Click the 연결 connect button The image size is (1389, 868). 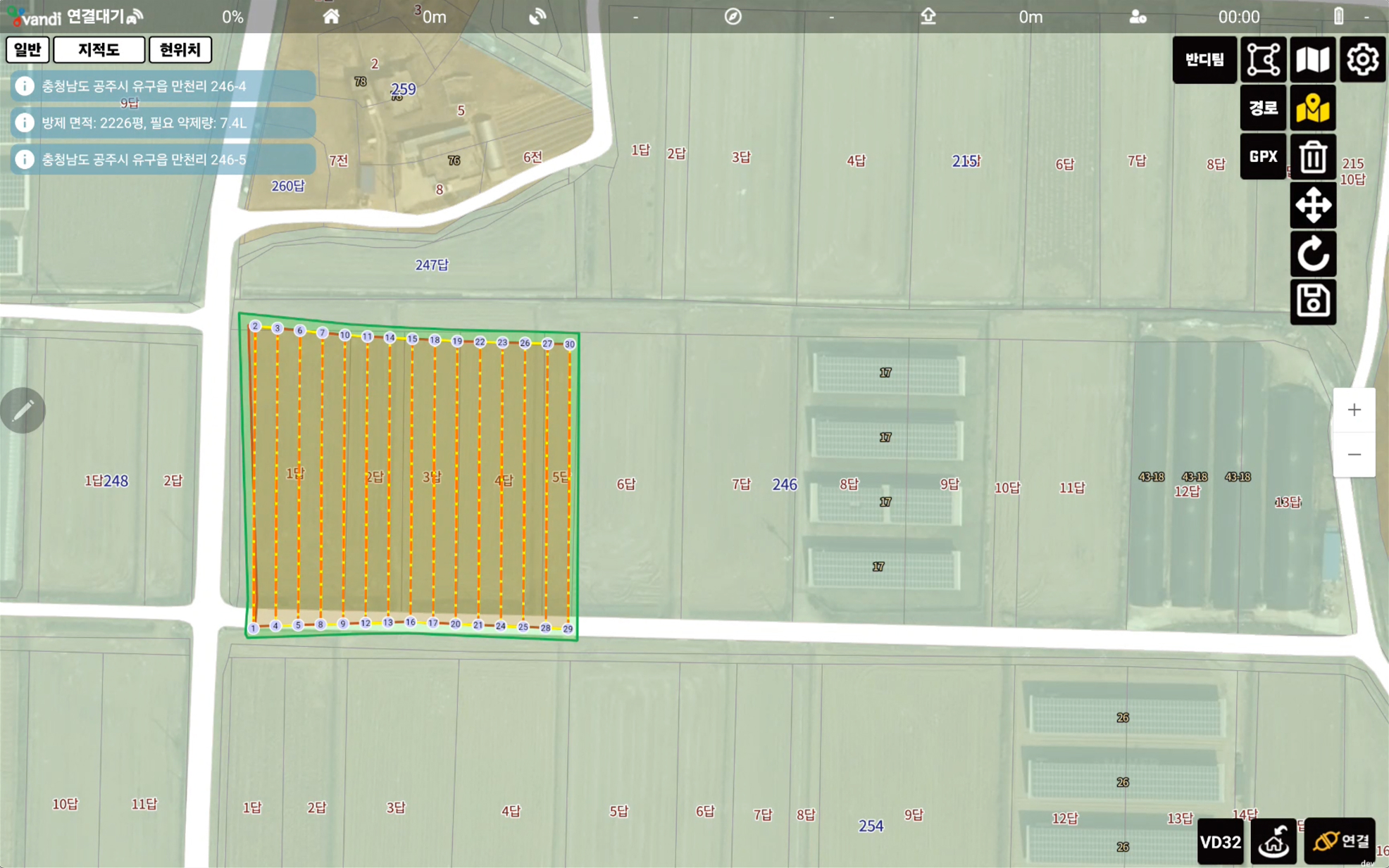click(1340, 841)
